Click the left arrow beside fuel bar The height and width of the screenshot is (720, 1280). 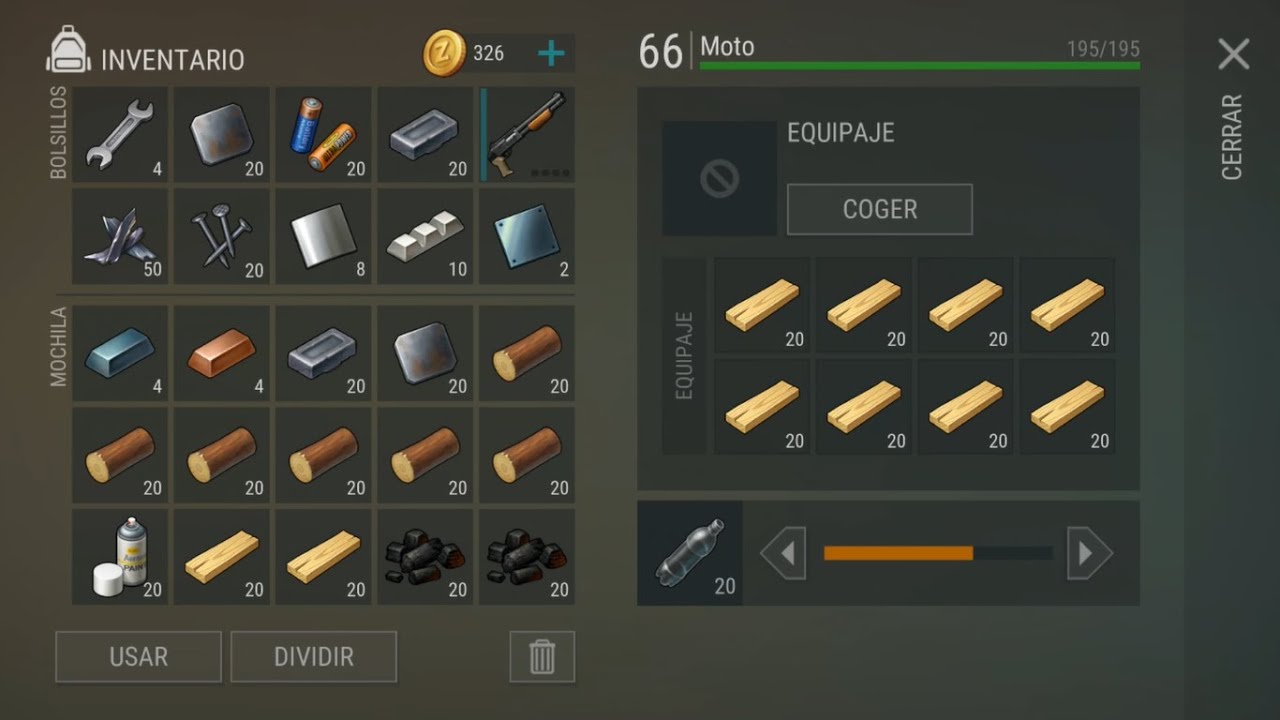coord(783,553)
